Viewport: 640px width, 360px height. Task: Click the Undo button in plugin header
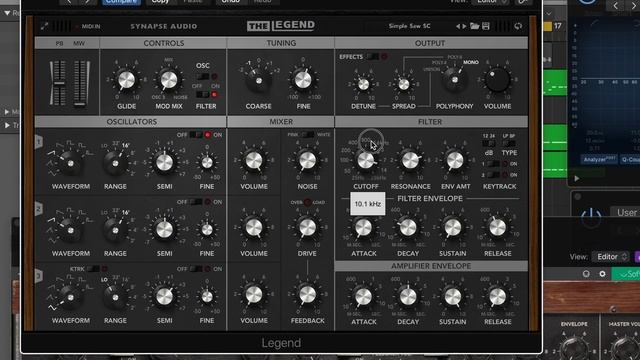(231, 2)
